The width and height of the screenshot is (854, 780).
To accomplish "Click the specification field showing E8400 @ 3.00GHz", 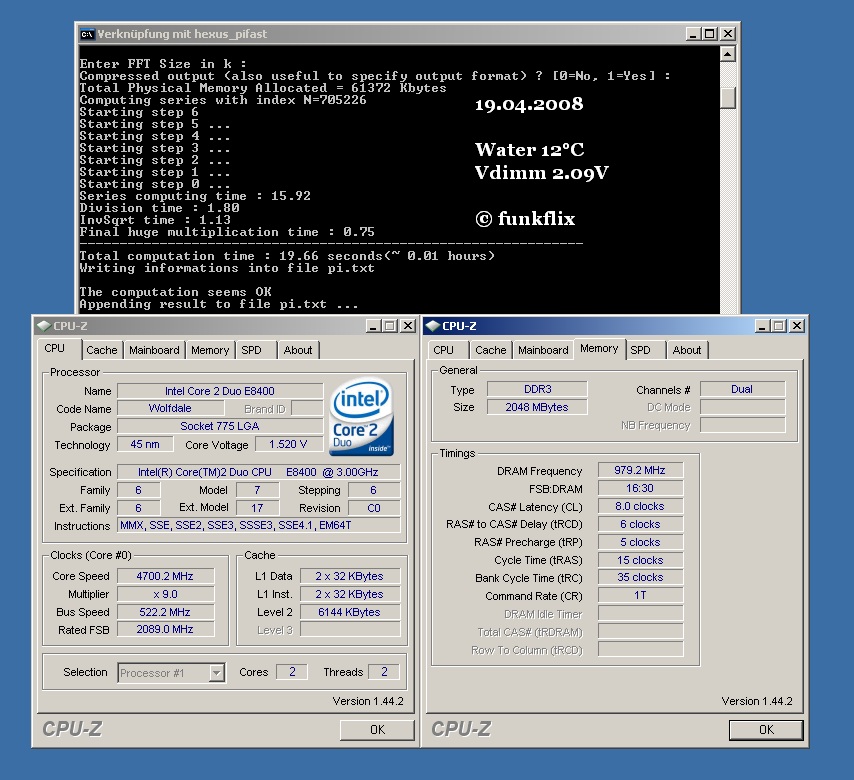I will tap(259, 472).
